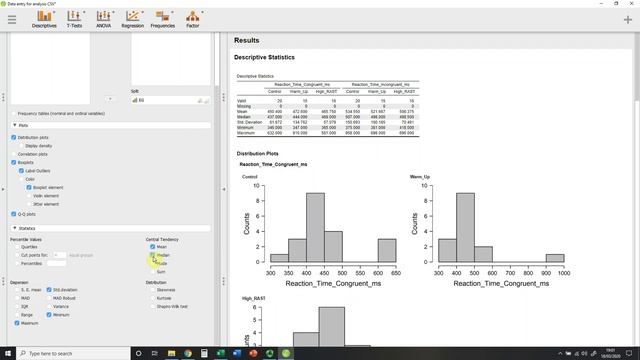This screenshot has height=360, width=640.
Task: Enable Color for boxplots
Action: click(x=22, y=179)
